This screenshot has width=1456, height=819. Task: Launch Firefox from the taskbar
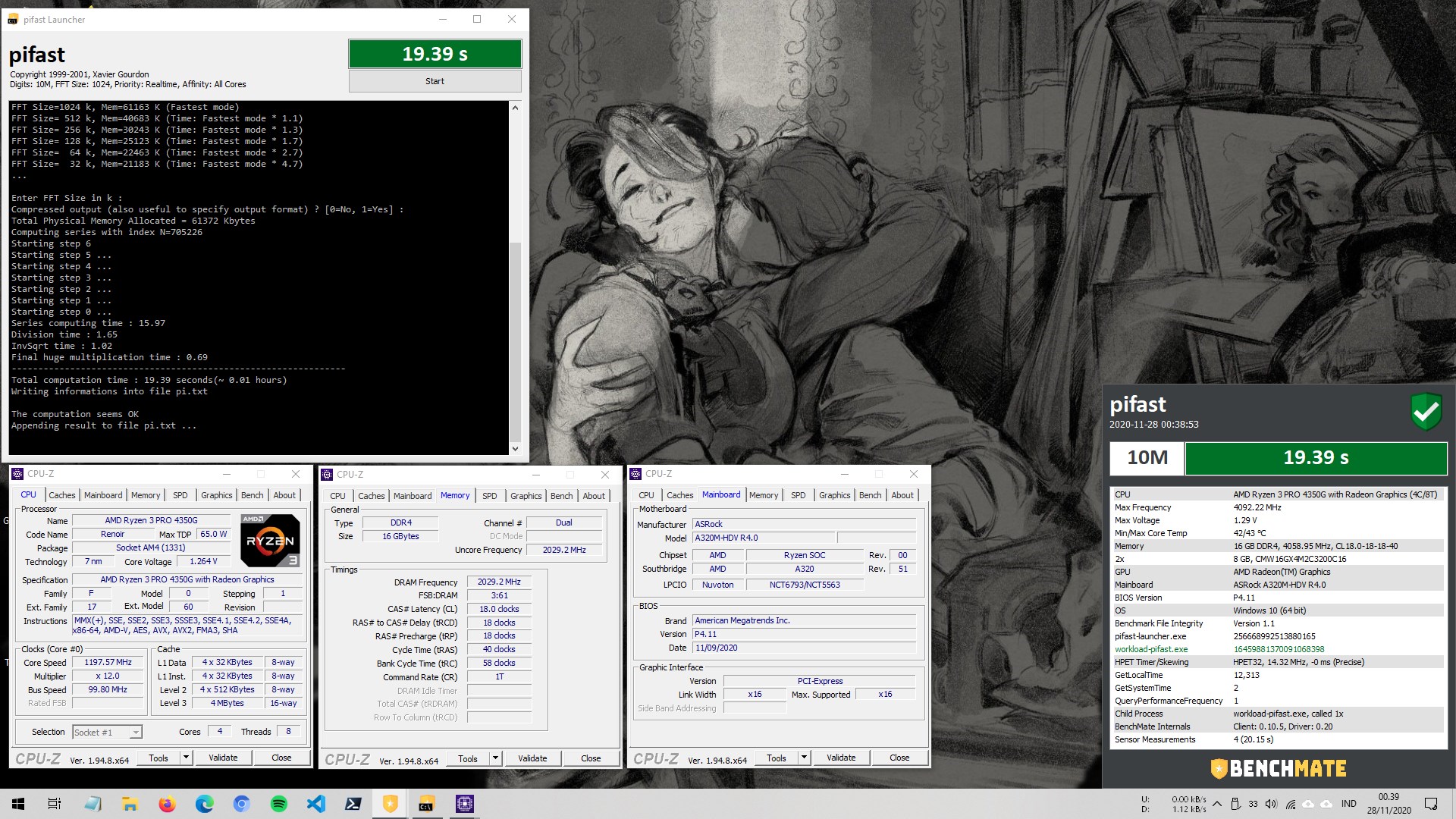click(x=167, y=804)
